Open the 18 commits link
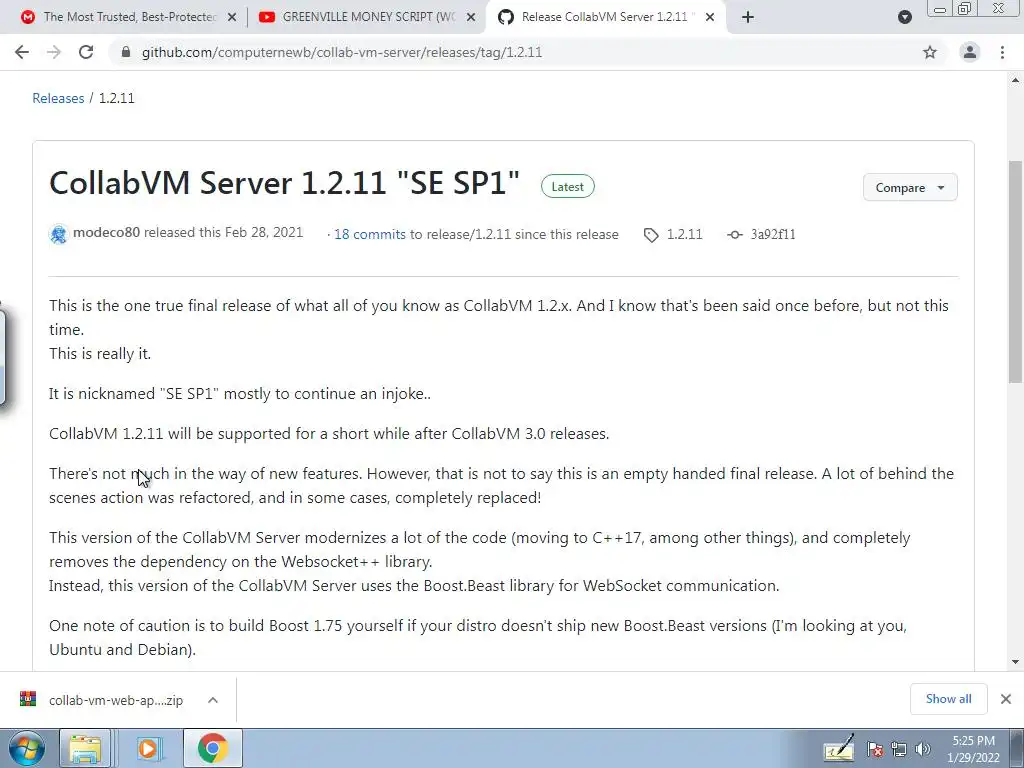 click(370, 234)
